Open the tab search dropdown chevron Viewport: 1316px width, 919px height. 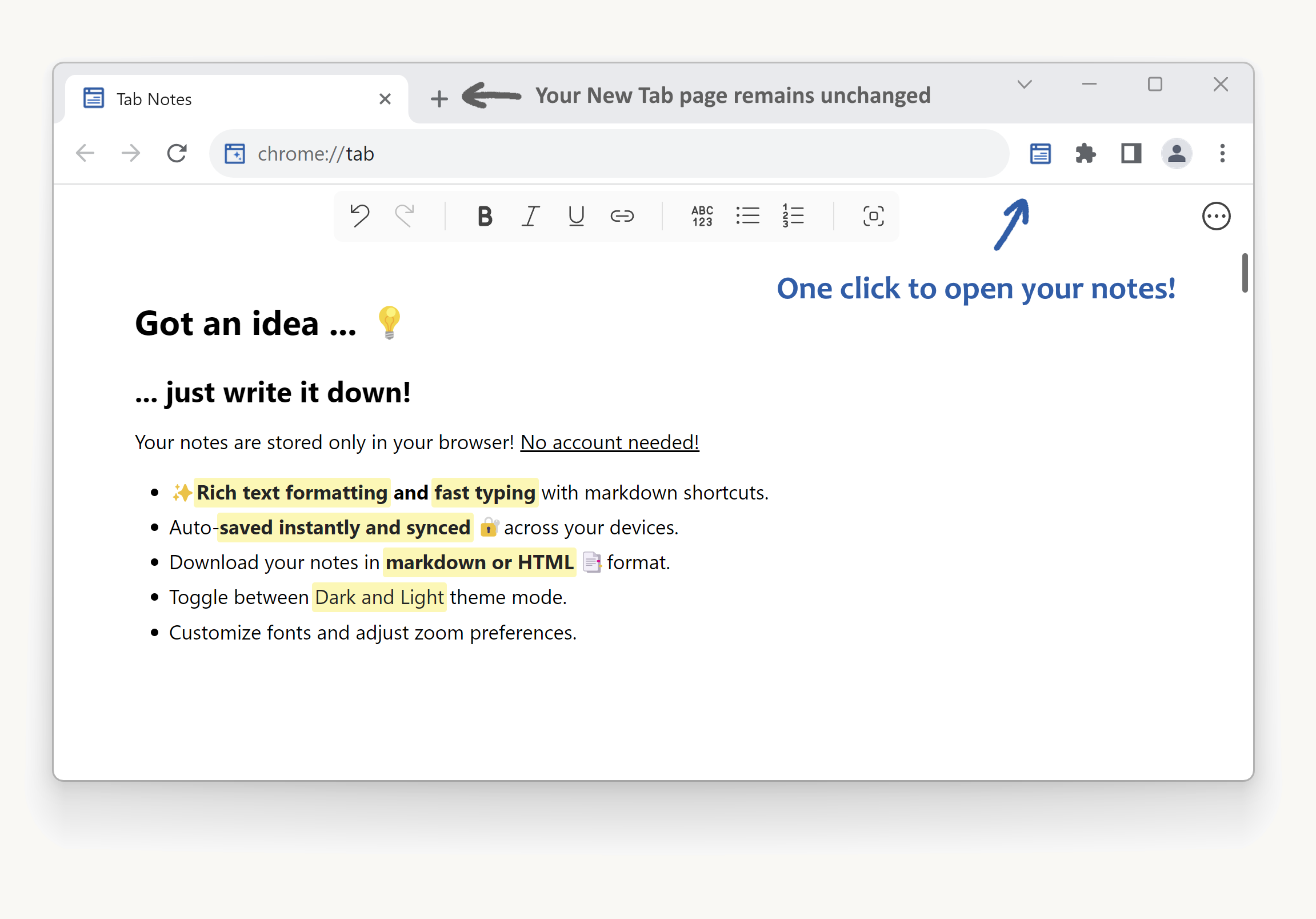point(1024,84)
